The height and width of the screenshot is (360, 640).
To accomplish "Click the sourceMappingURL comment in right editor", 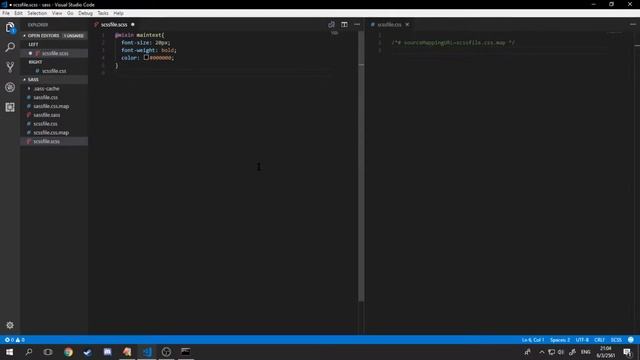I will click(453, 42).
